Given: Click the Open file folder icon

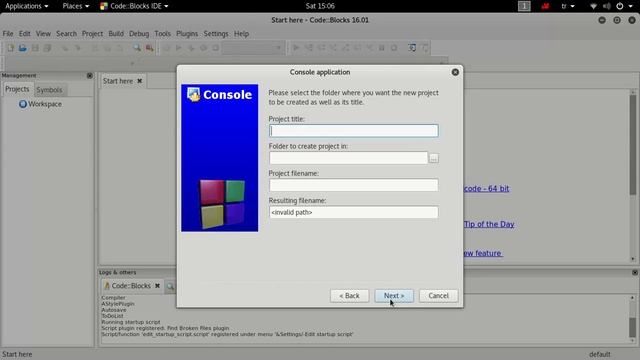Looking at the screenshot, I should 22,48.
